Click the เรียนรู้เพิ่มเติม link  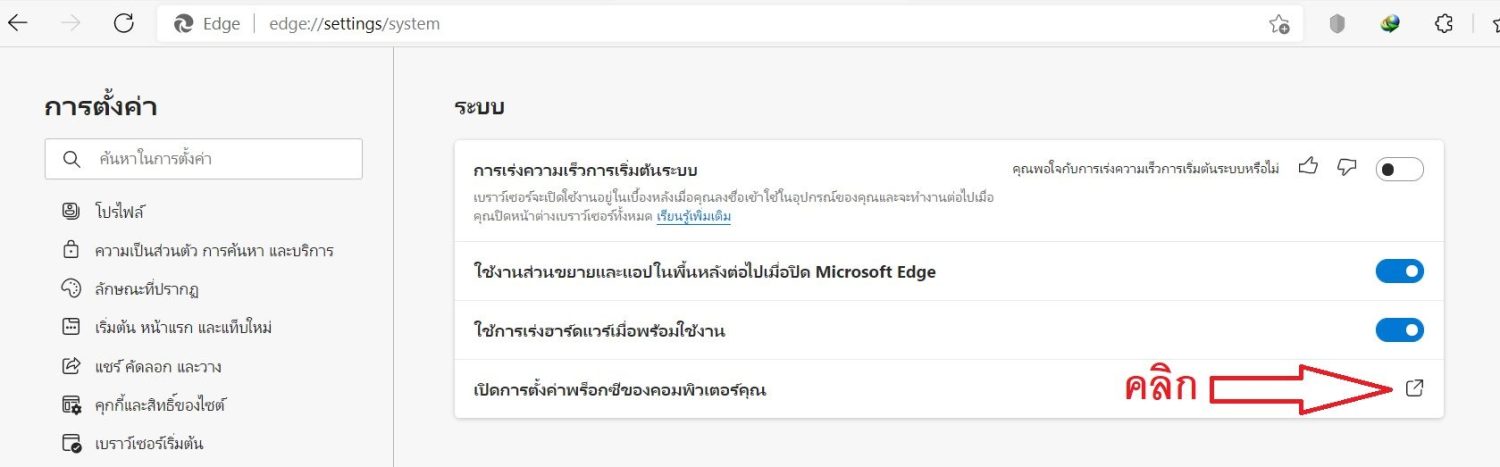pos(693,216)
